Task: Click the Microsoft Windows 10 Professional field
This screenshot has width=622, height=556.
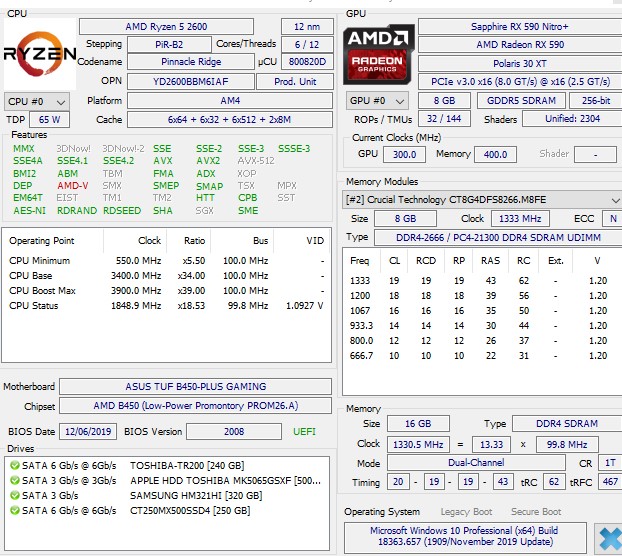Action: pyautogui.click(x=465, y=537)
